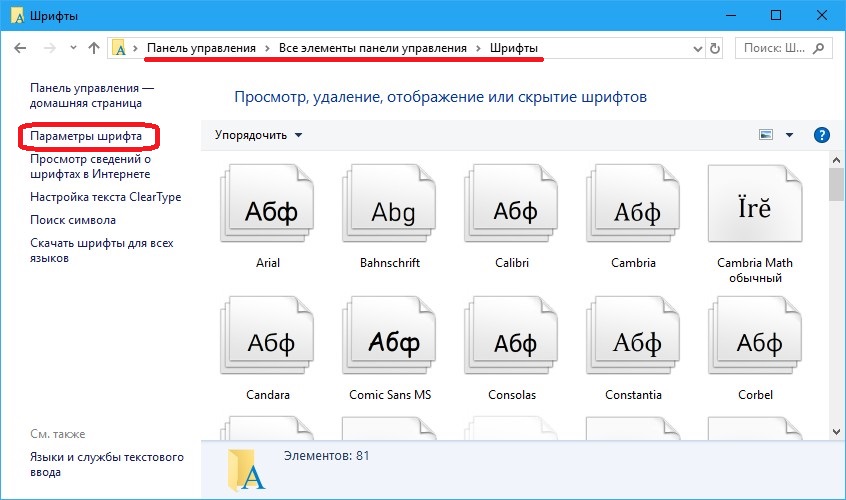Open Параметры шрифта link
Screen dimensions: 846x500
[x=86, y=136]
